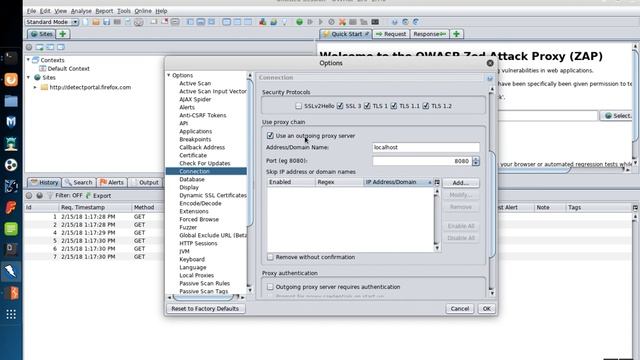640x360 pixels.
Task: Open the Analyse menu
Action: point(81,11)
